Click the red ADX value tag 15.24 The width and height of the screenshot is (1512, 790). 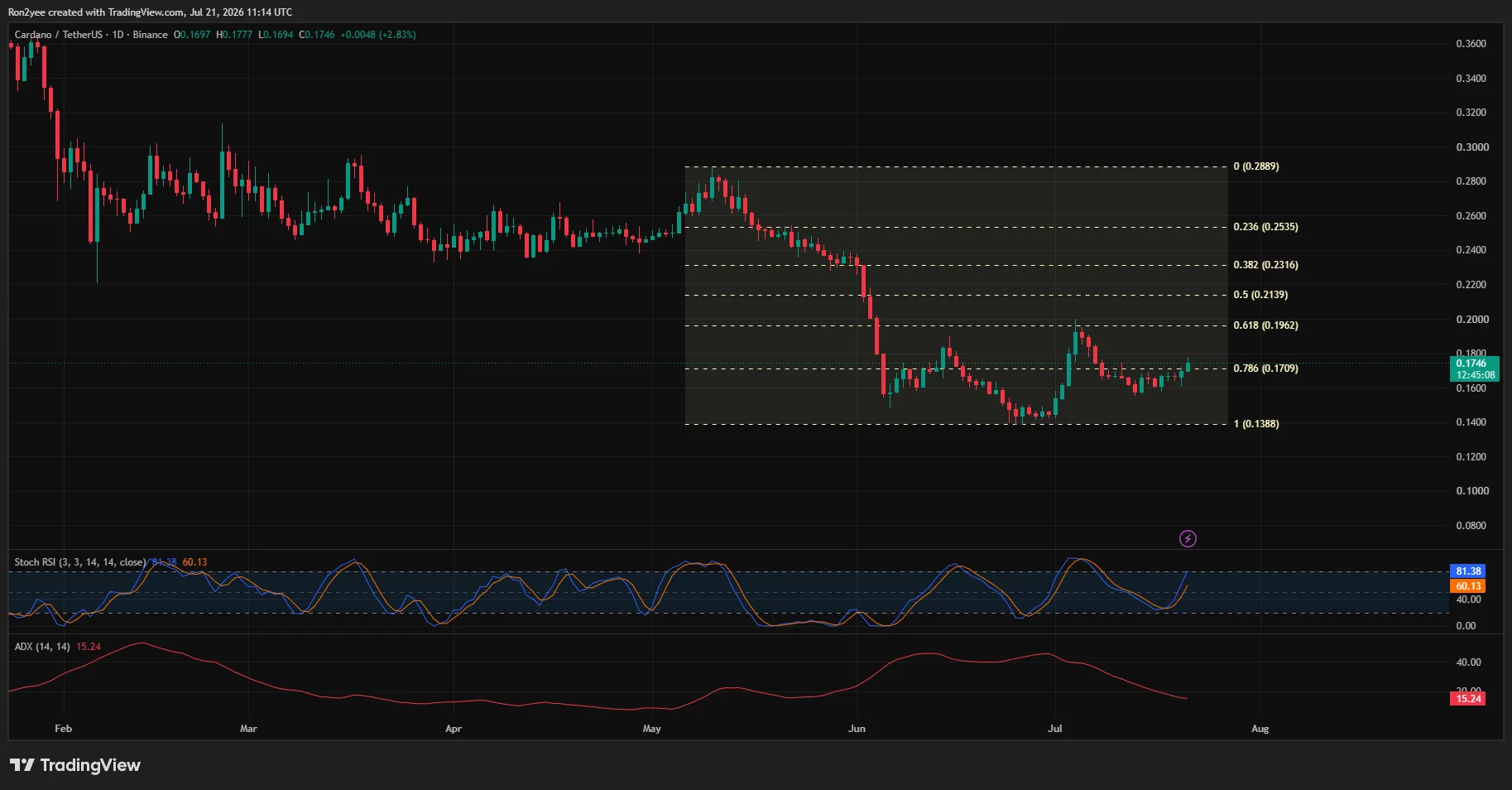(x=1468, y=699)
